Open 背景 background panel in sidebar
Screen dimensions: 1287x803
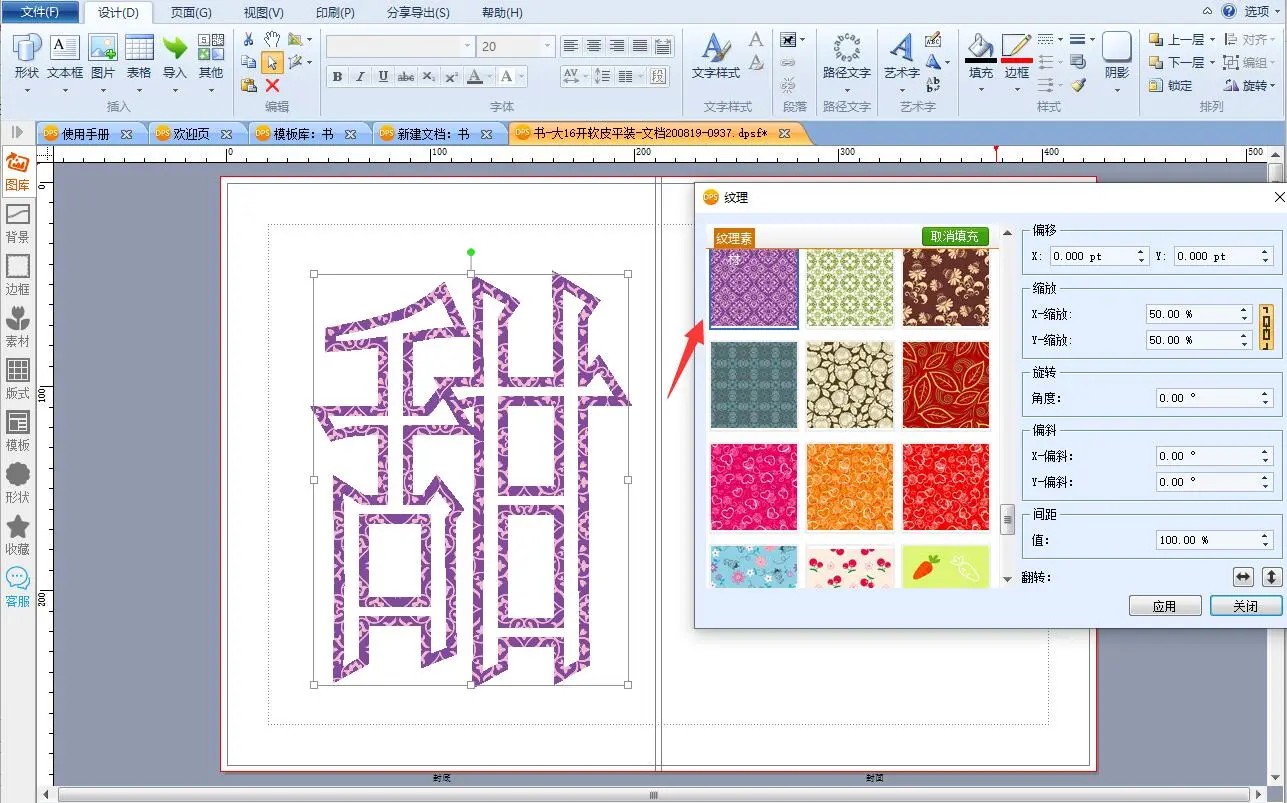[x=18, y=223]
